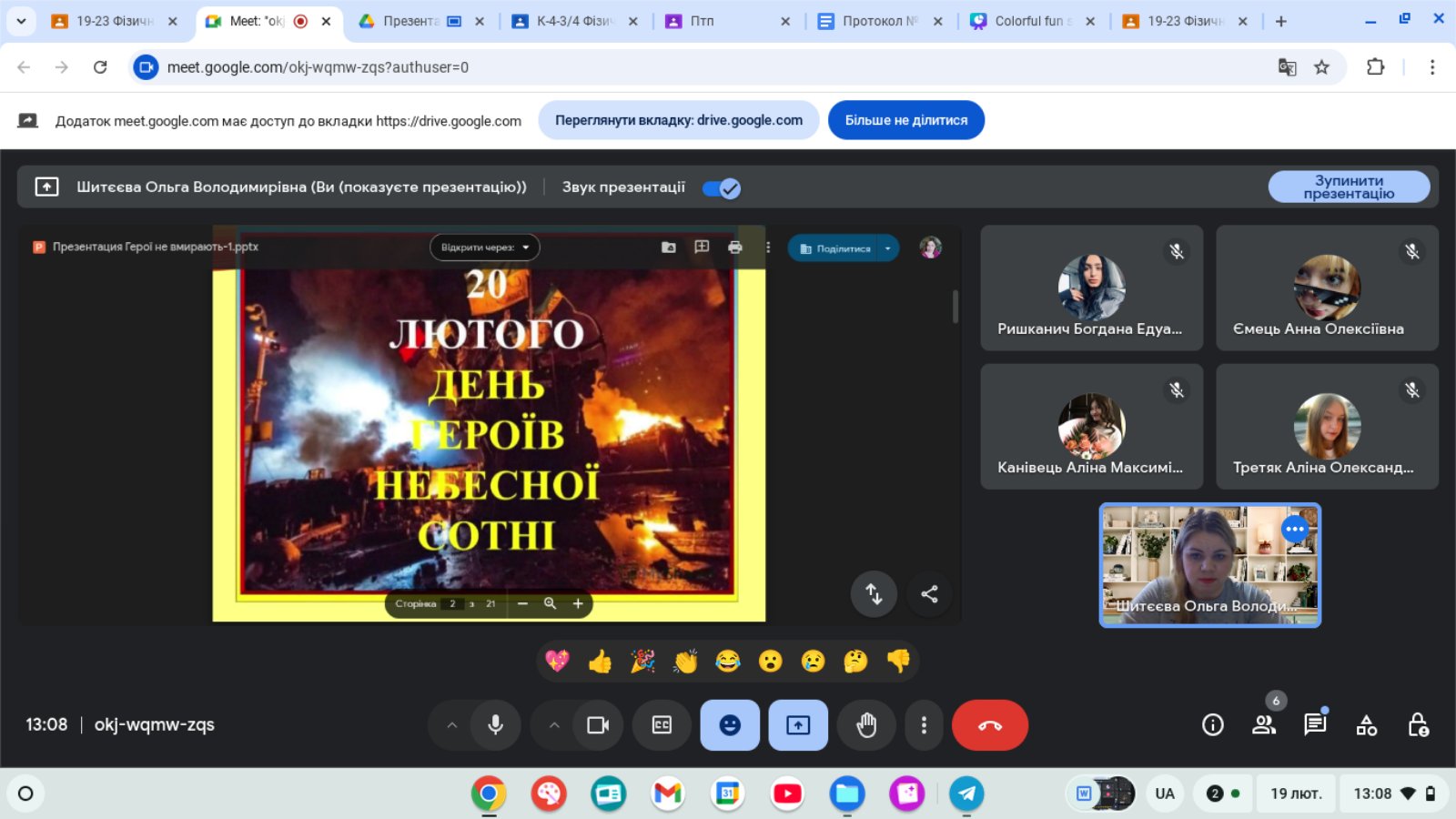Raise hand in the meeting
This screenshot has width=1456, height=819.
pos(866,725)
